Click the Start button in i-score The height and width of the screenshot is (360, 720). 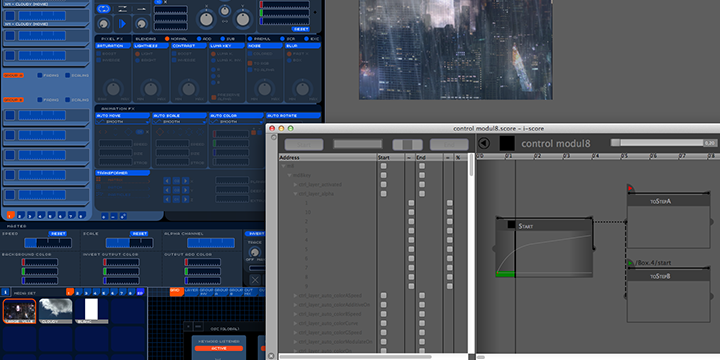pyautogui.click(x=304, y=145)
